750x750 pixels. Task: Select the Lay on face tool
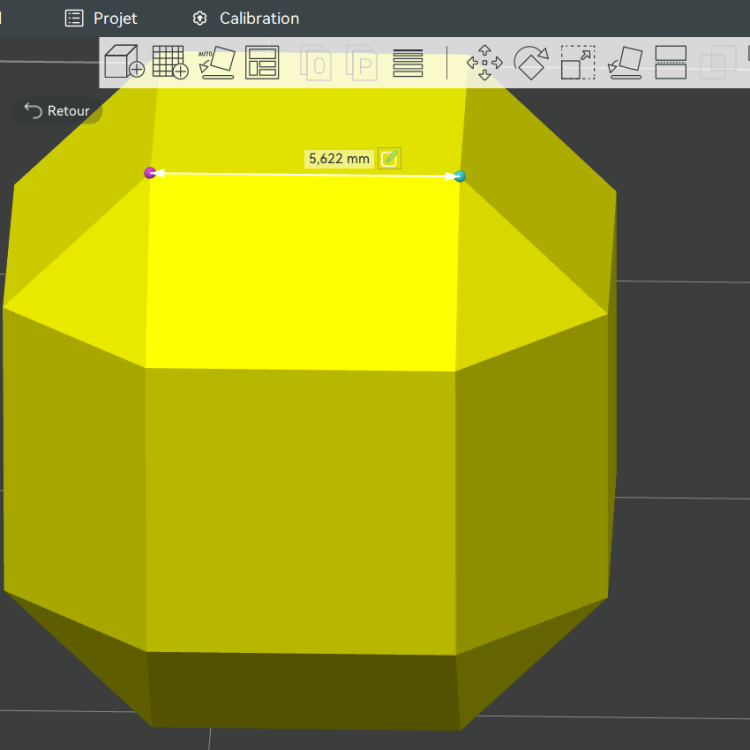click(x=625, y=63)
